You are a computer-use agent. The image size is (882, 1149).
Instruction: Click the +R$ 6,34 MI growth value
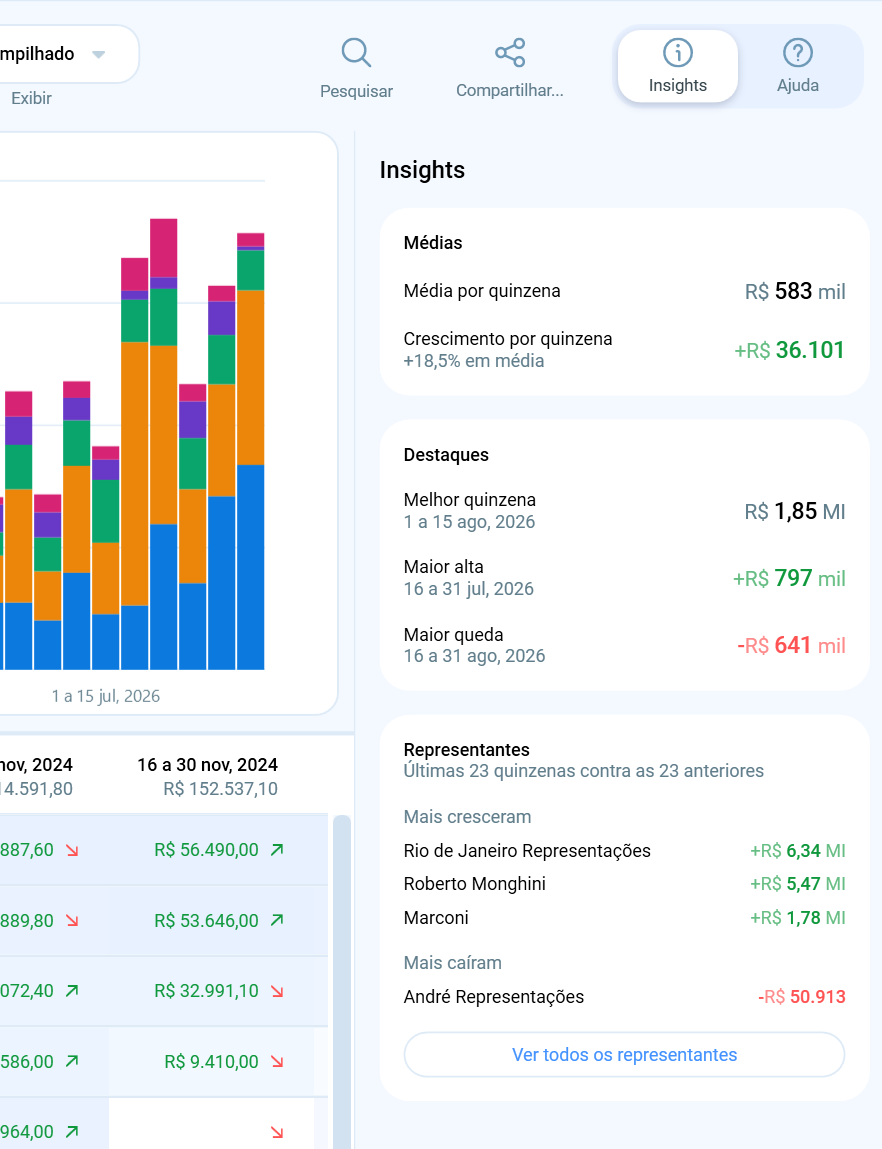798,851
